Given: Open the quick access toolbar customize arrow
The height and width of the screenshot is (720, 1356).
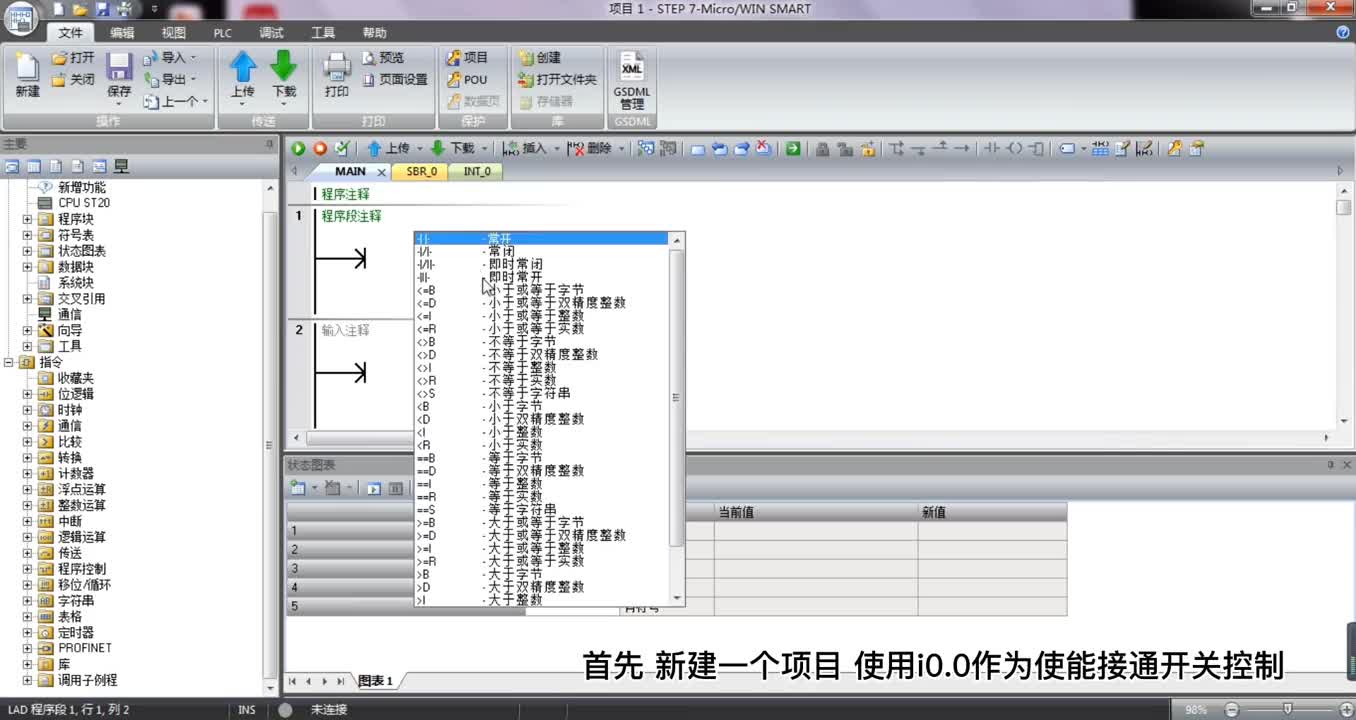Looking at the screenshot, I should coord(154,9).
